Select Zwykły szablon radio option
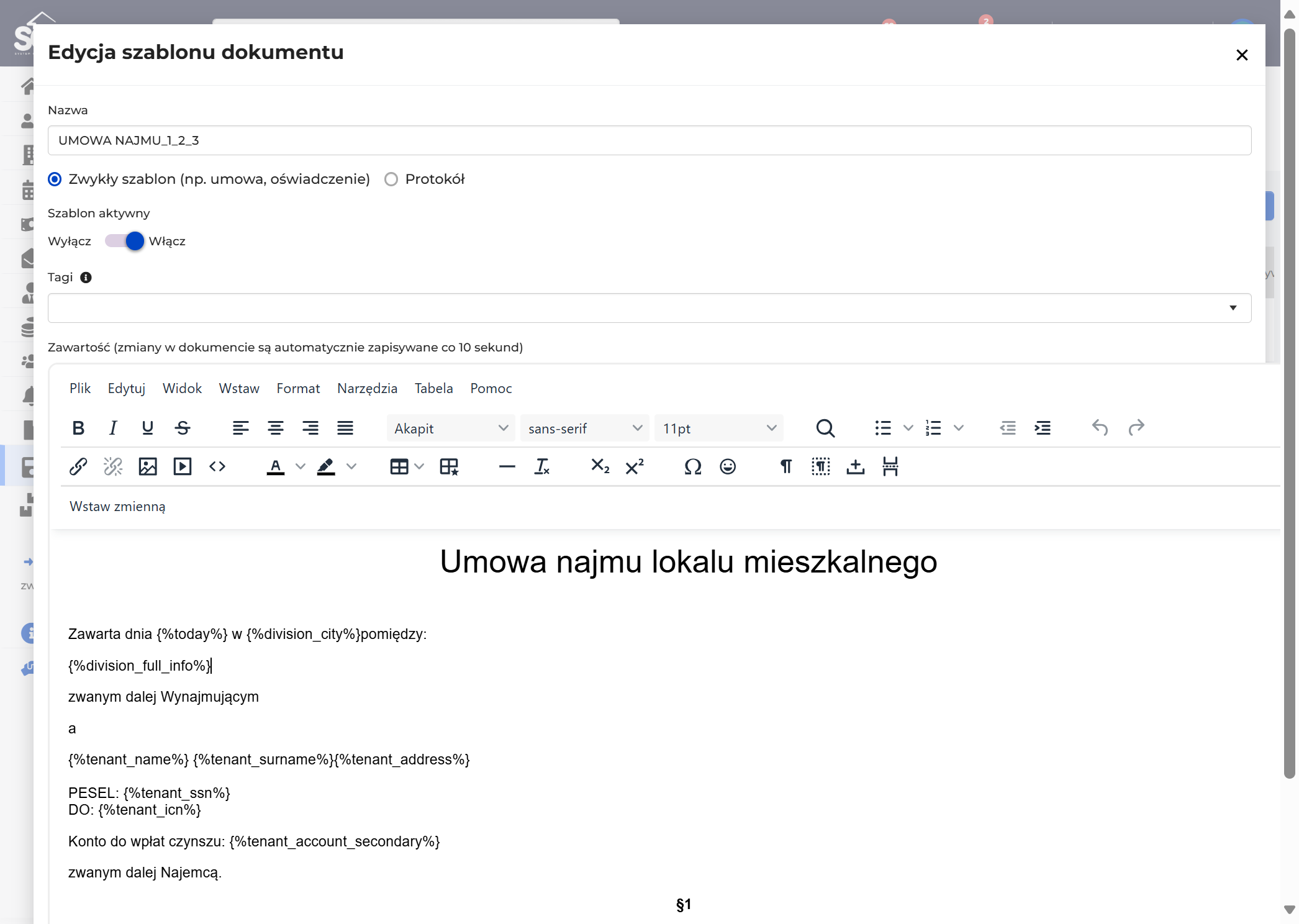The width and height of the screenshot is (1299, 924). [x=55, y=179]
